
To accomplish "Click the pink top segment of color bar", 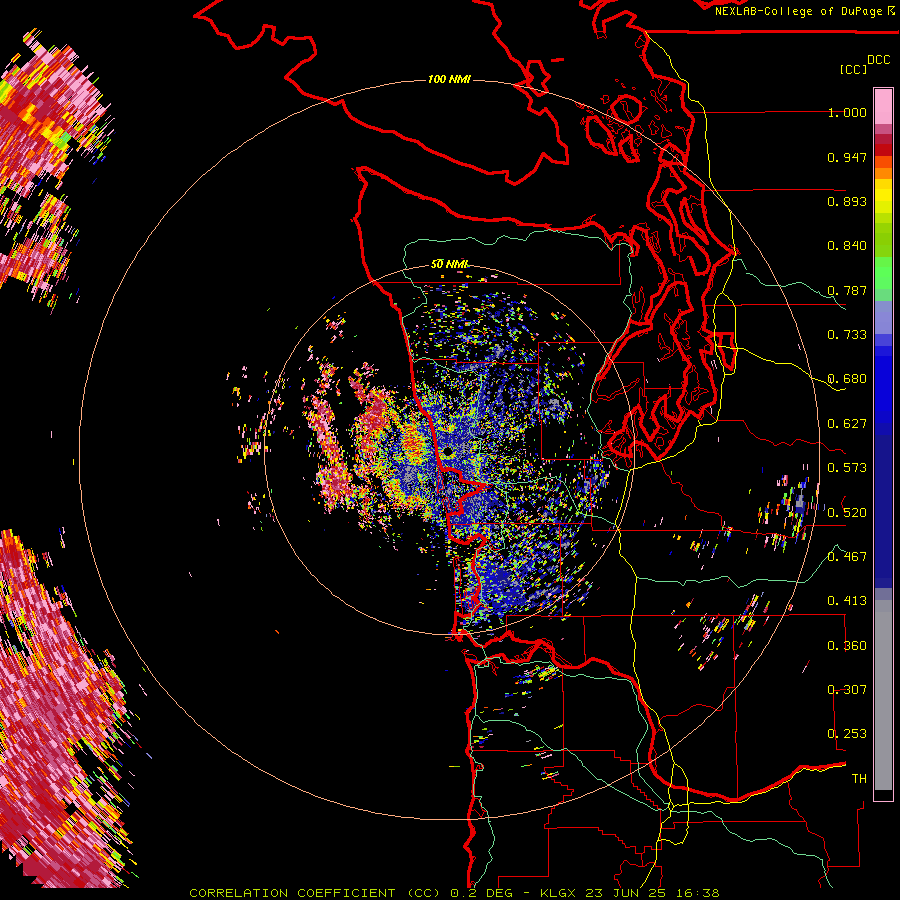I will point(883,106).
